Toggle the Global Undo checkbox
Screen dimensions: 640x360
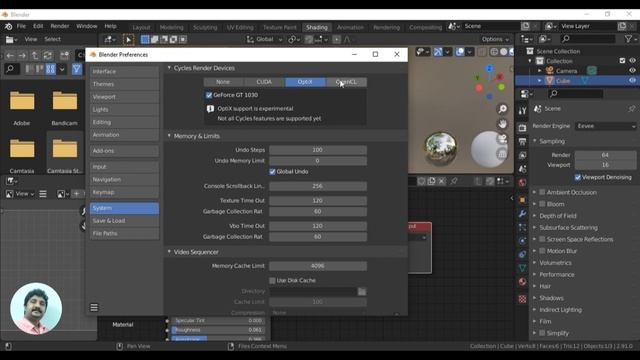(272, 172)
